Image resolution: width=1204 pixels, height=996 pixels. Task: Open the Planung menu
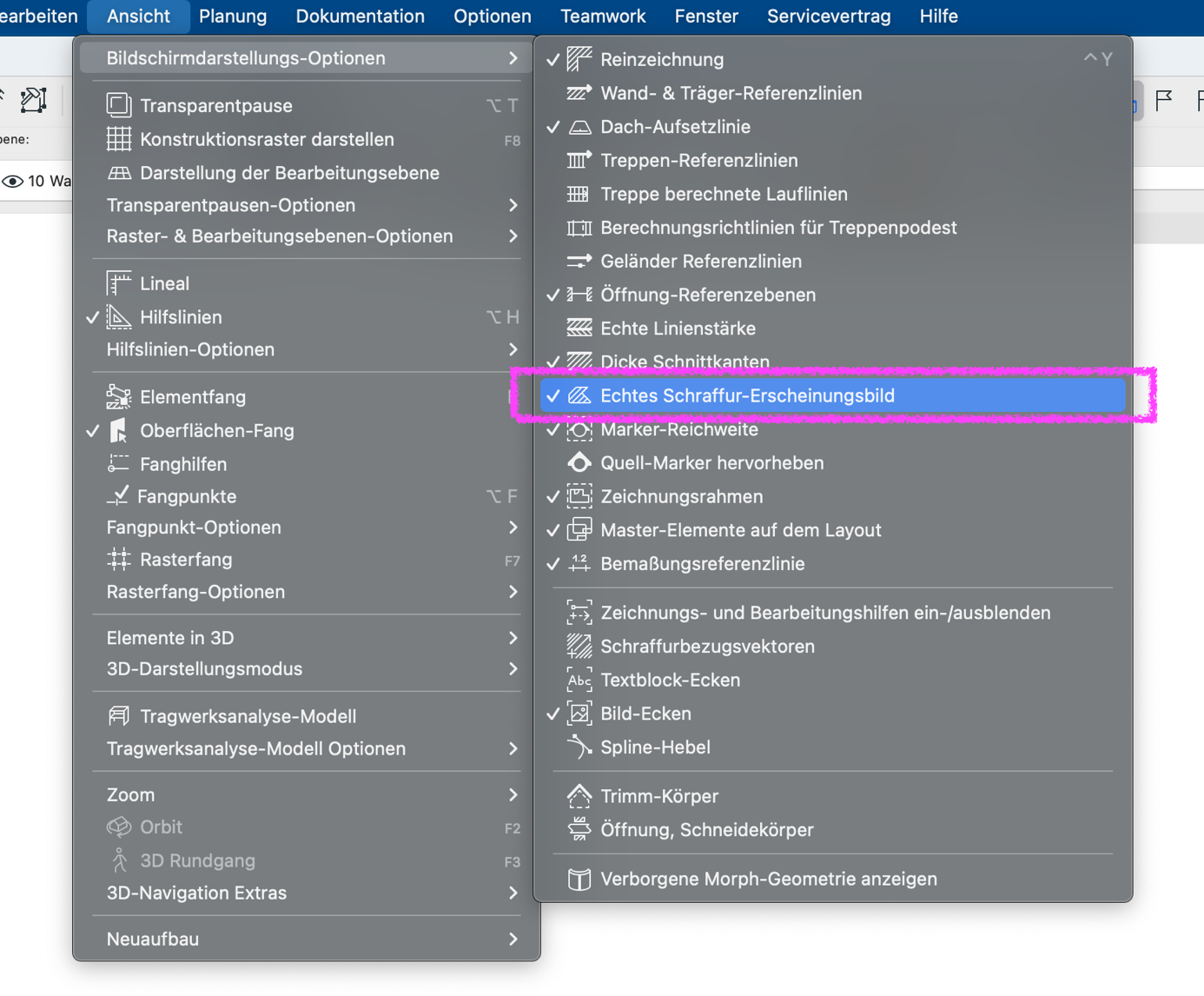(233, 17)
